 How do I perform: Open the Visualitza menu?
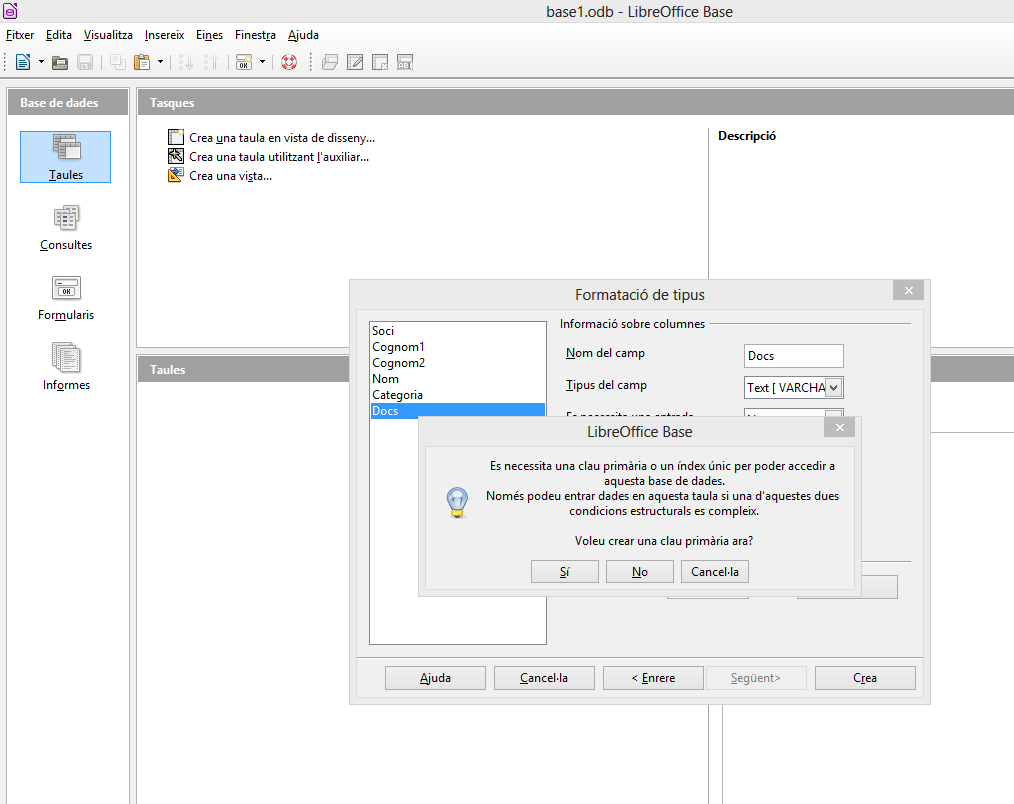[108, 35]
